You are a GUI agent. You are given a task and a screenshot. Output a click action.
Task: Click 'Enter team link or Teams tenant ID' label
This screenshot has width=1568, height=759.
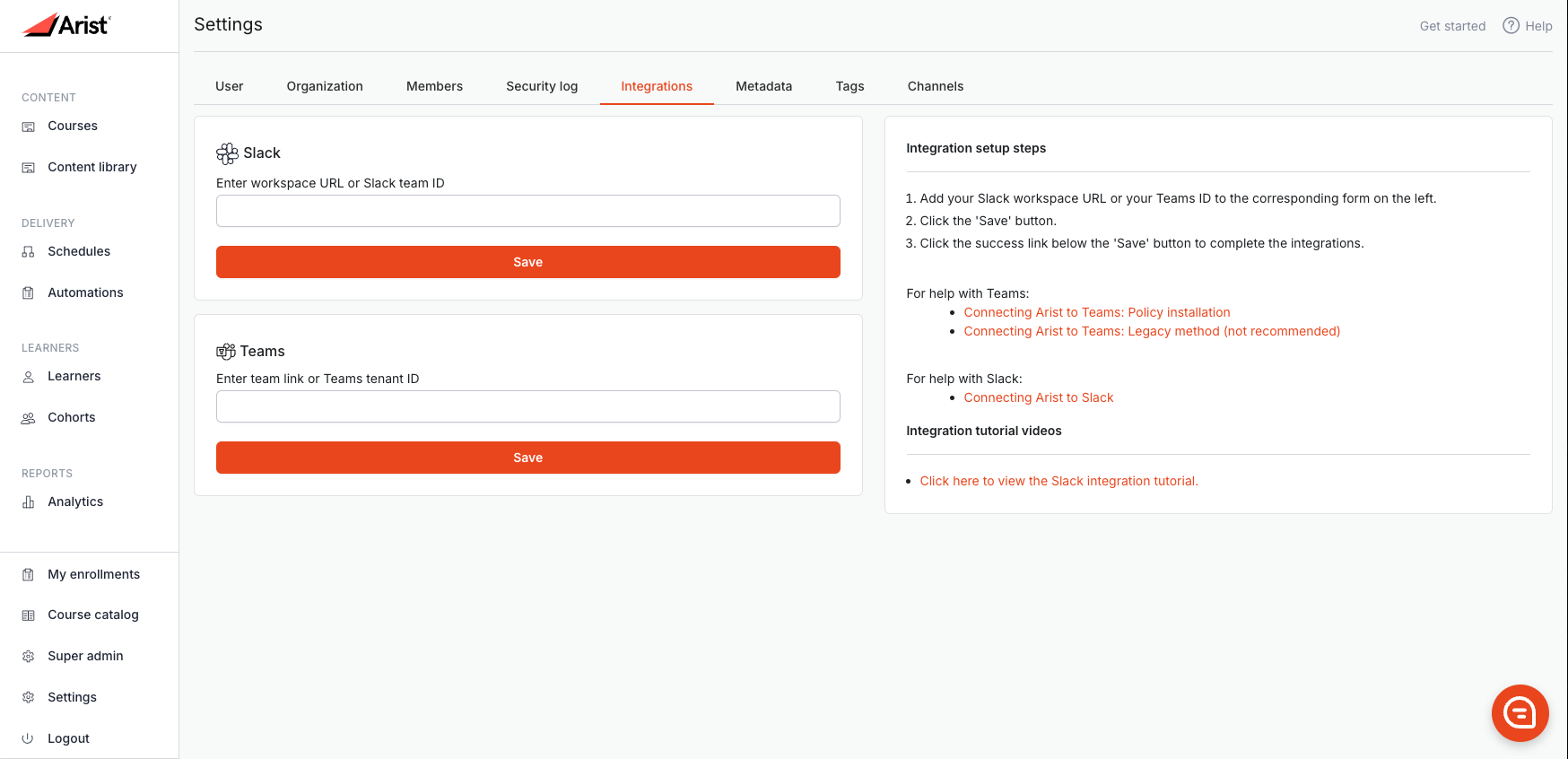pyautogui.click(x=318, y=379)
